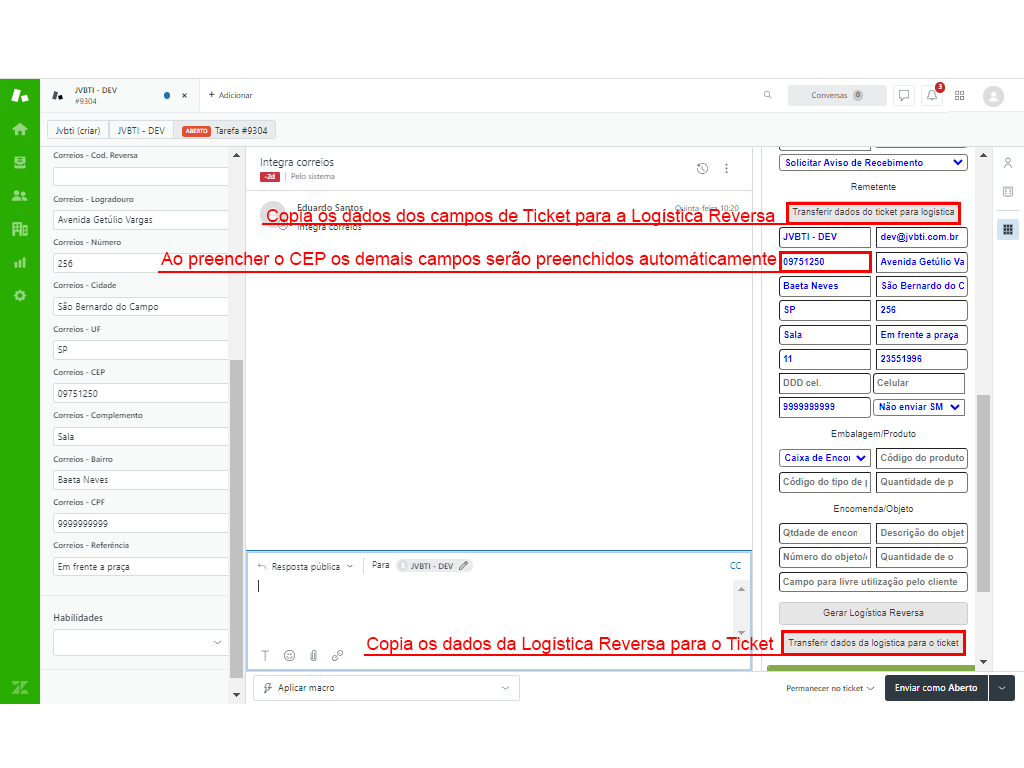Click the Correios - CEP field
The width and height of the screenshot is (1024, 768).
(141, 393)
